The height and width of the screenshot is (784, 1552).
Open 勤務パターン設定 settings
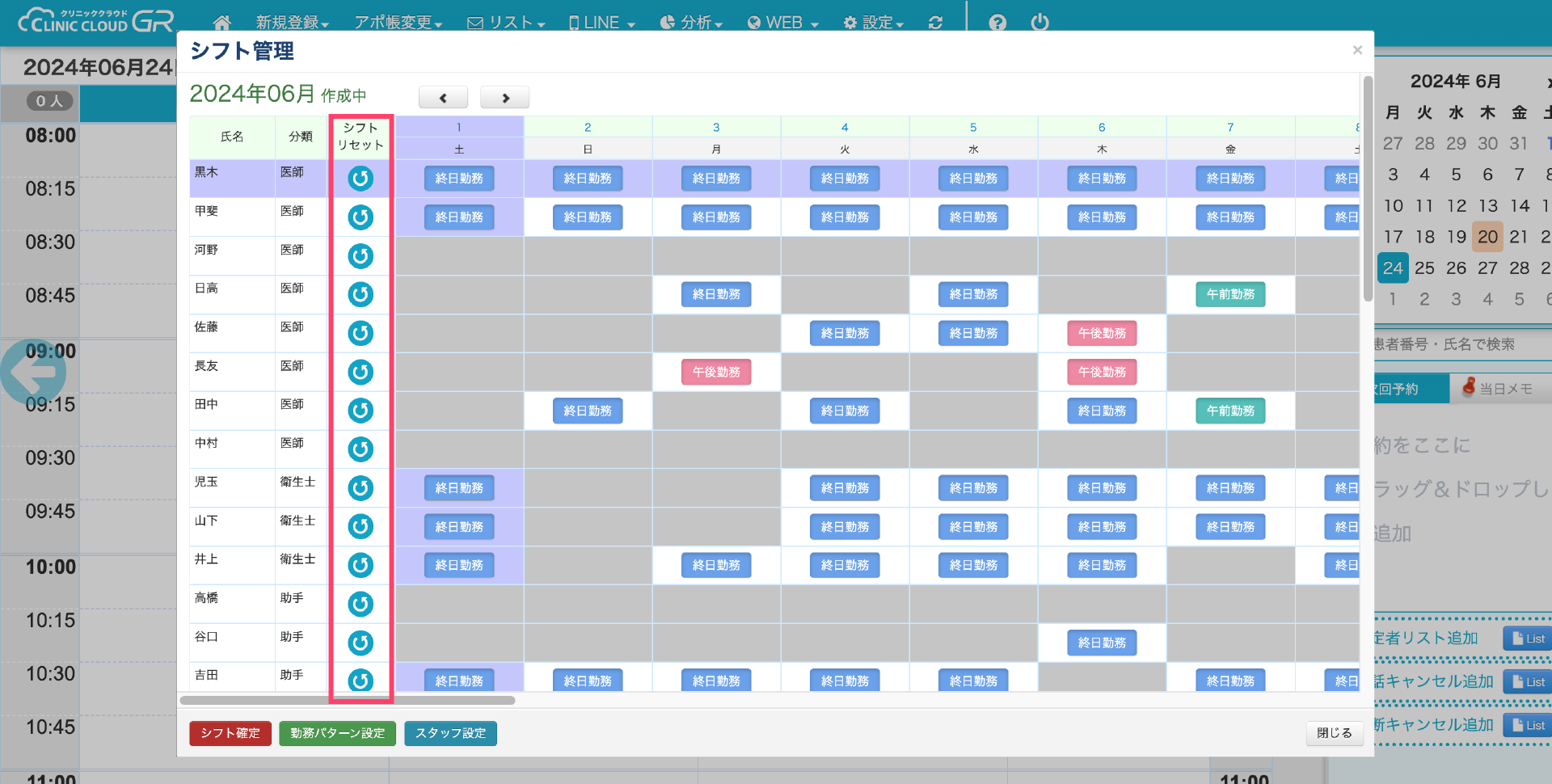point(337,733)
